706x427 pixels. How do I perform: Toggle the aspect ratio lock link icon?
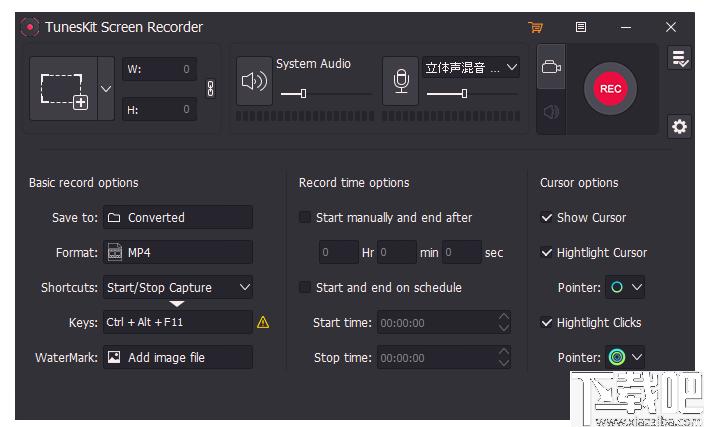(x=210, y=89)
